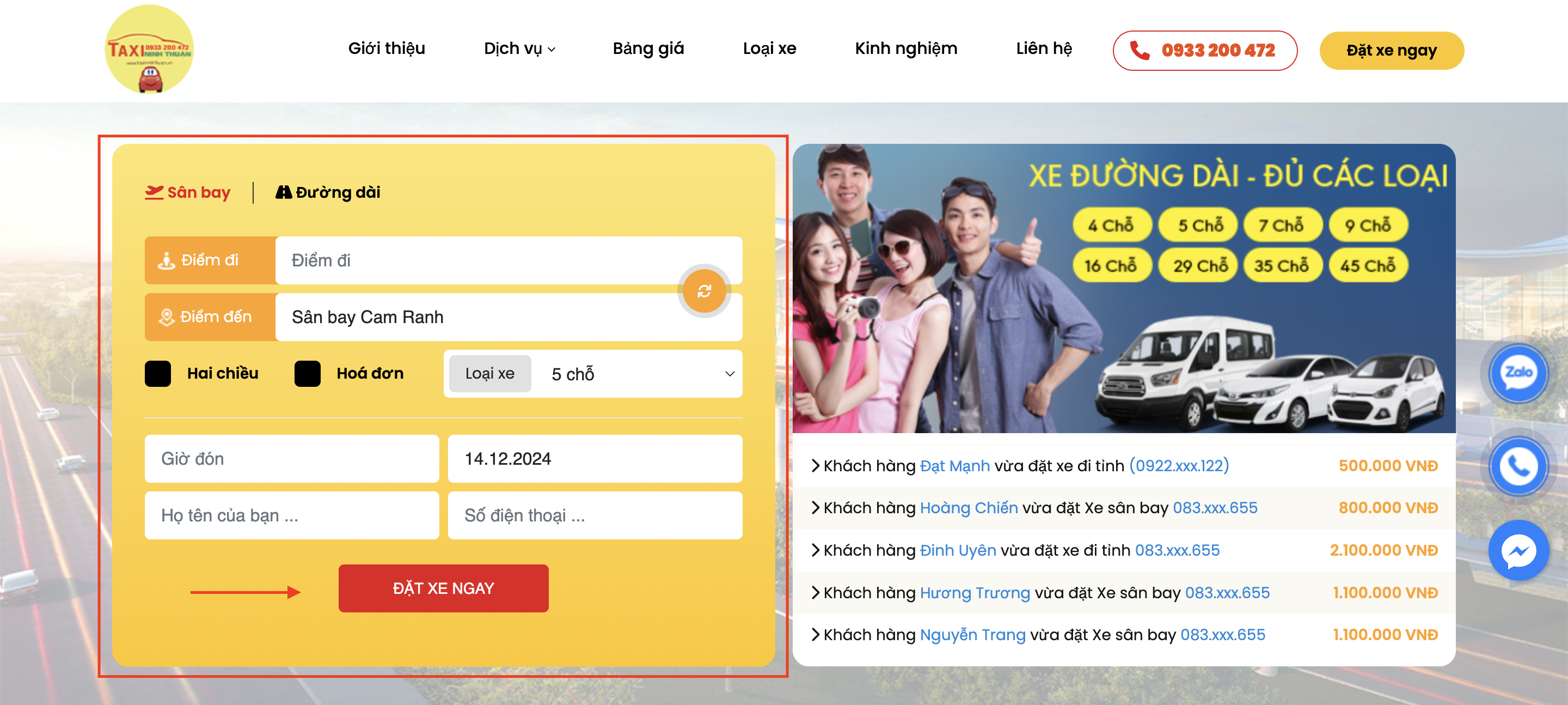Select the Sân bay tab
Viewport: 1568px width, 705px height.
tap(187, 192)
